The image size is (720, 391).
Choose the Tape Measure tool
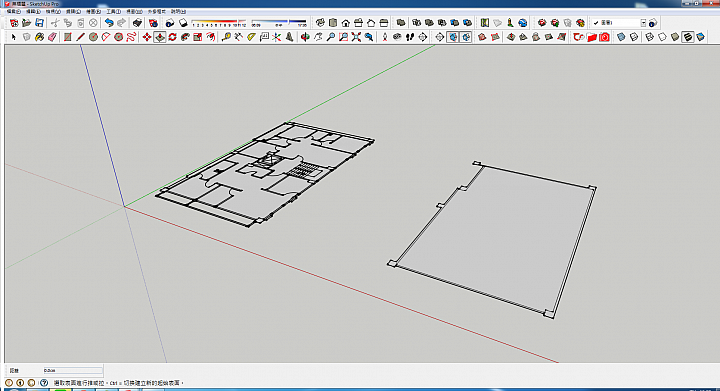click(x=226, y=37)
